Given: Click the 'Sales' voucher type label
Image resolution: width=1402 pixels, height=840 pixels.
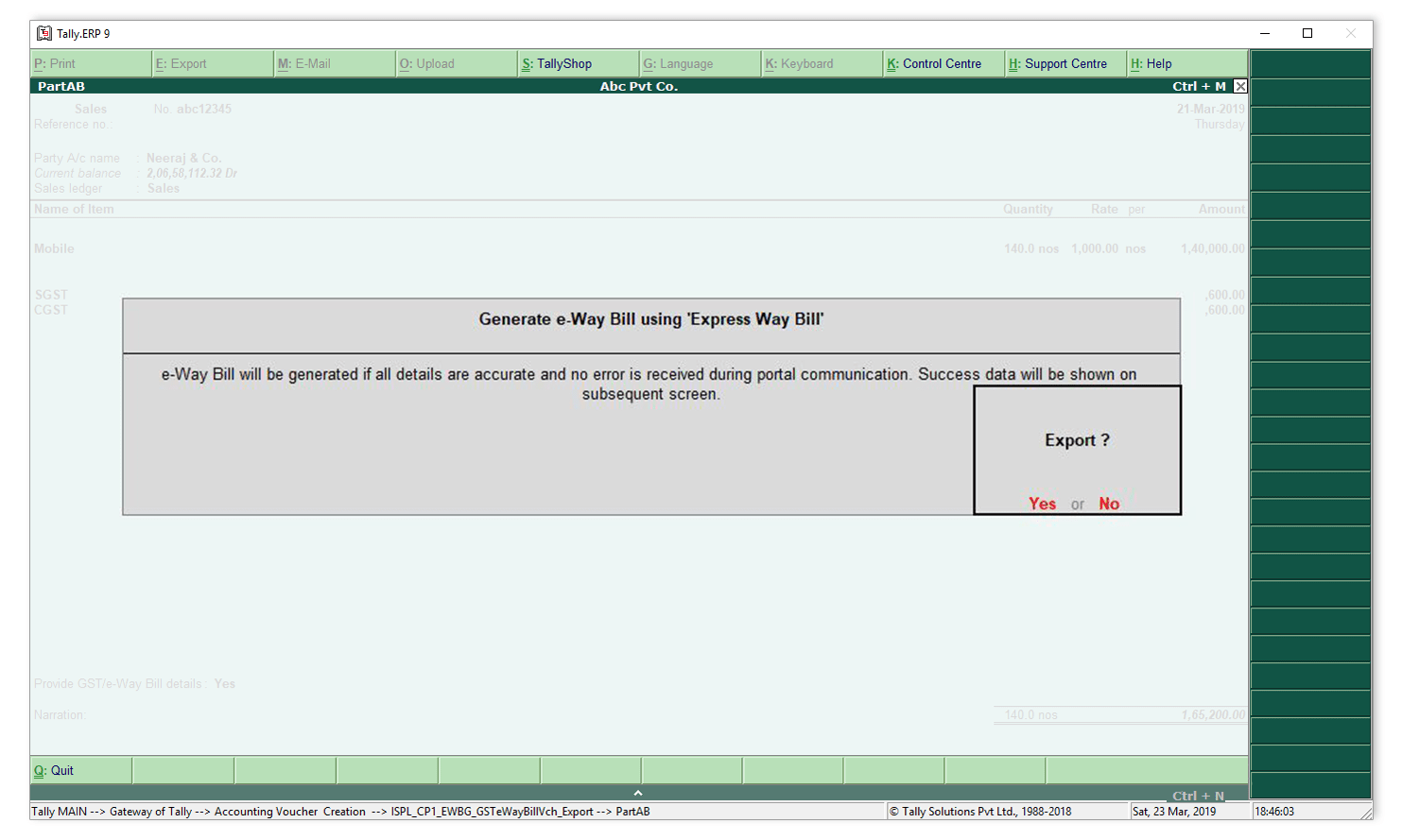Looking at the screenshot, I should (x=91, y=109).
